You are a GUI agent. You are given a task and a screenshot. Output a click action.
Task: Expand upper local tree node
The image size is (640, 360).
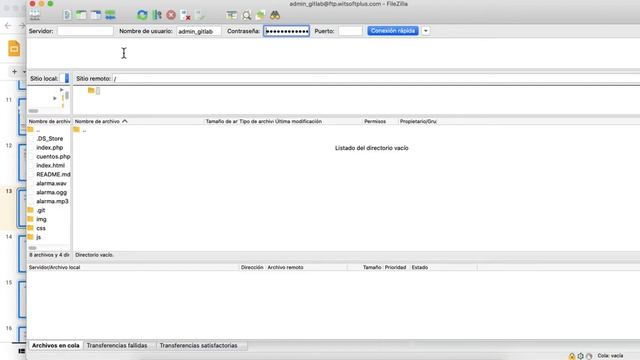pos(62,89)
